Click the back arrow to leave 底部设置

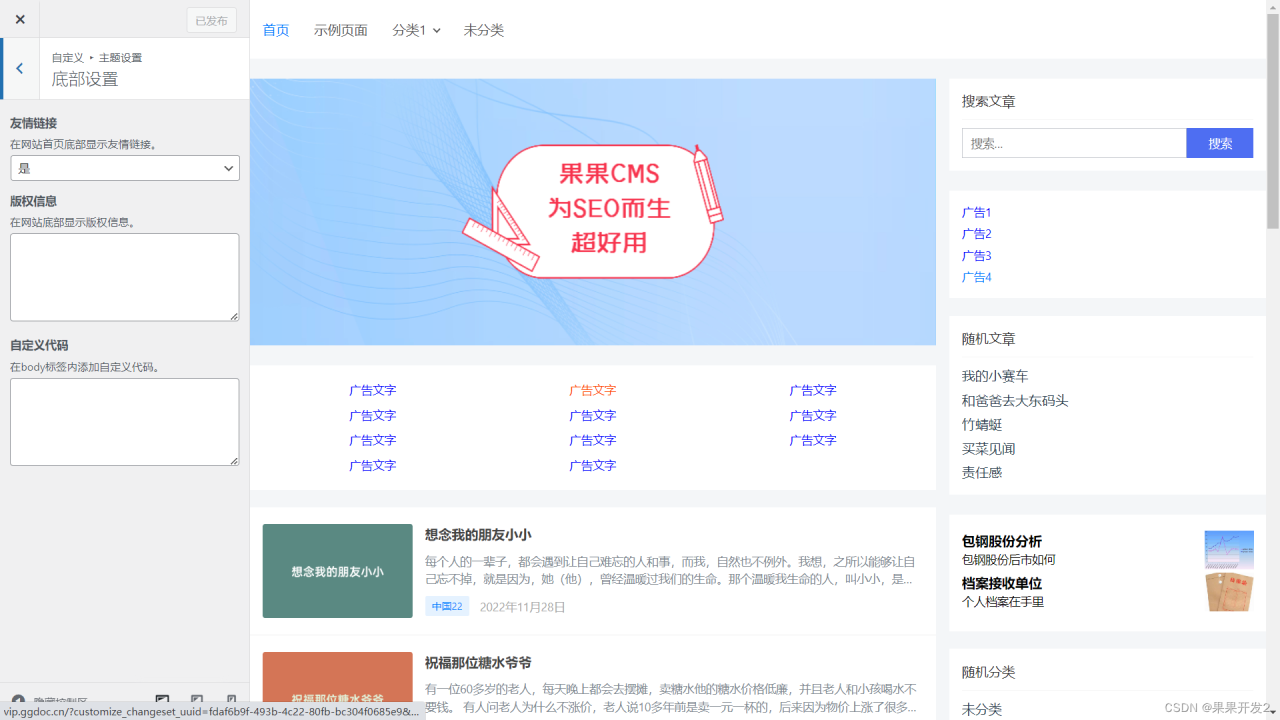pos(19,68)
